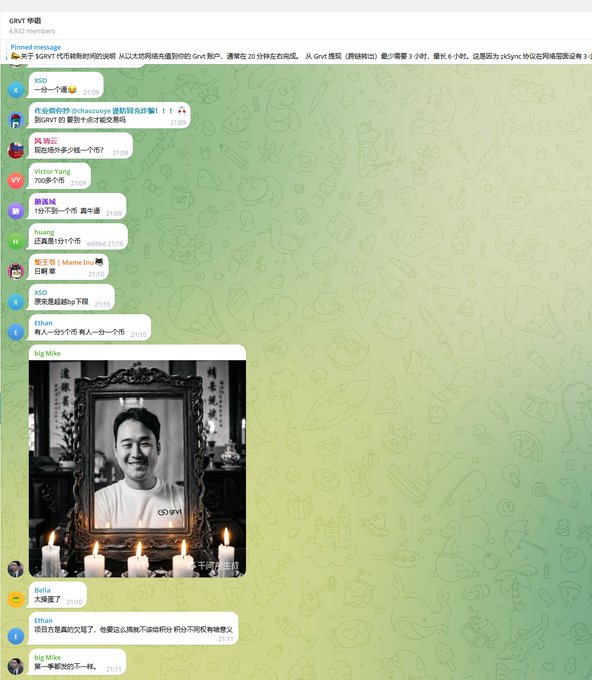Select Victor Yang's '700多个币' message
The image size is (592, 680).
(x=60, y=176)
